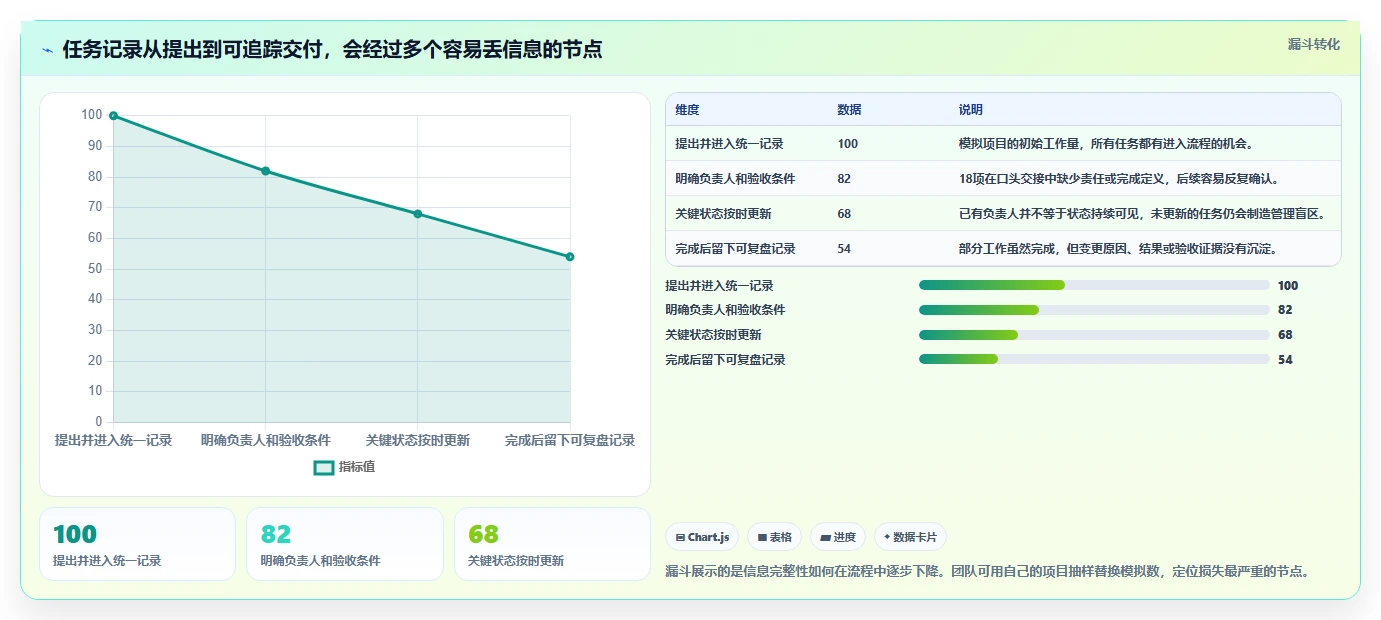Click the chart data point at value 68
Viewport: 1381px width, 620px height.
tap(418, 214)
